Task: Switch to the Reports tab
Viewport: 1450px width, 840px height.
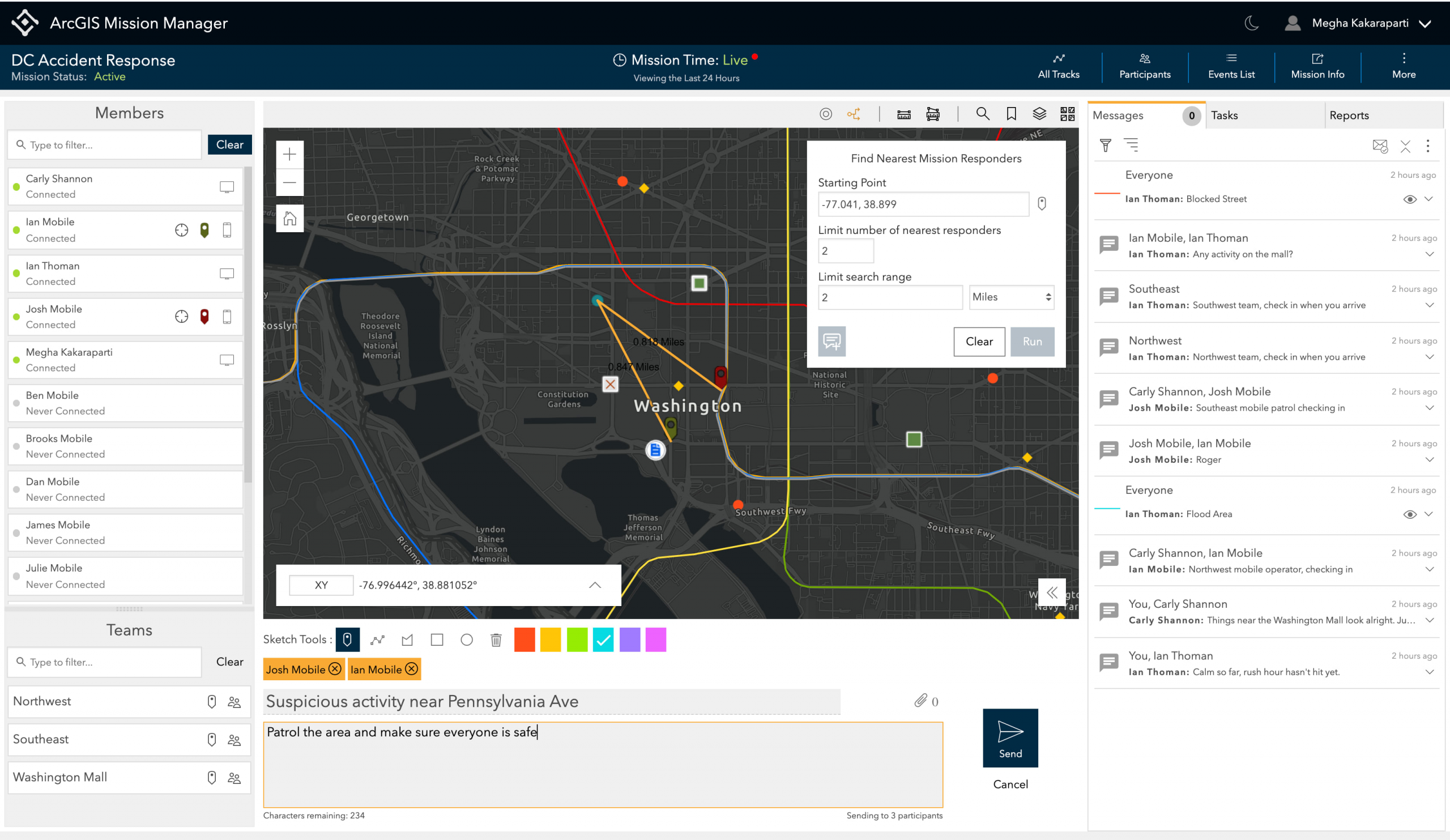Action: coord(1349,115)
